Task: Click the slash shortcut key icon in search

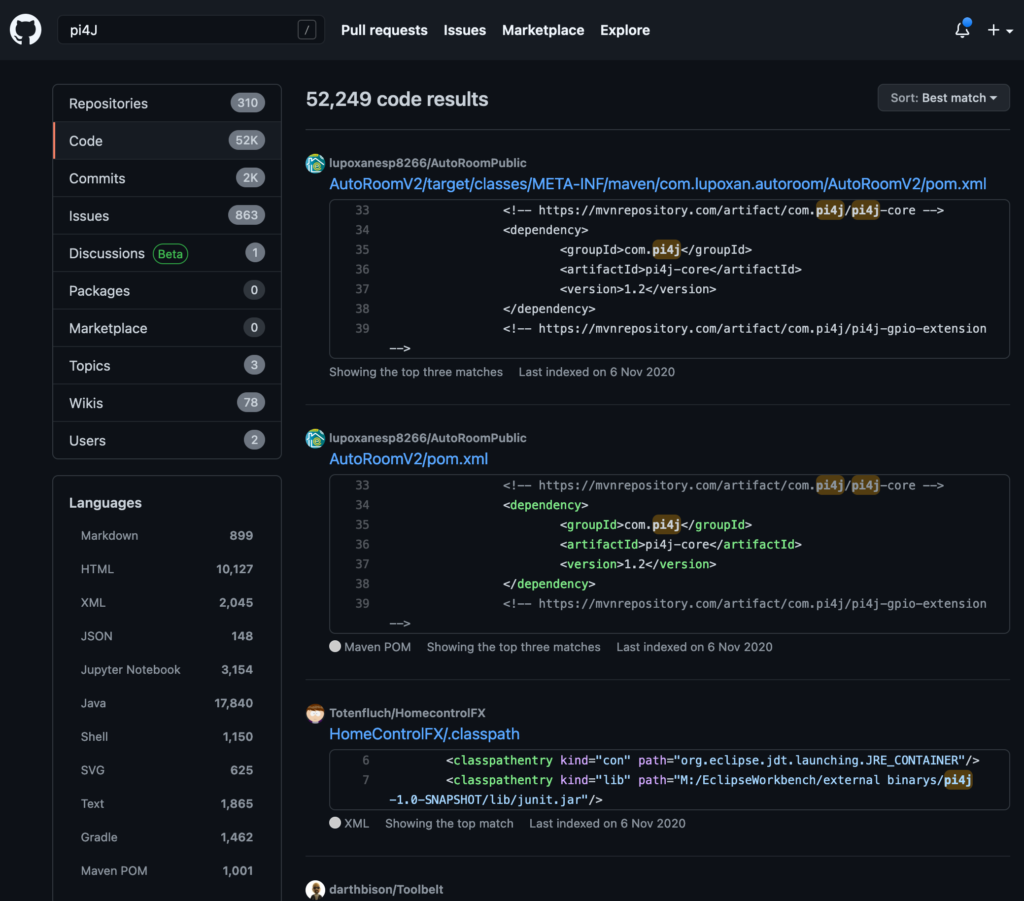Action: pos(307,30)
